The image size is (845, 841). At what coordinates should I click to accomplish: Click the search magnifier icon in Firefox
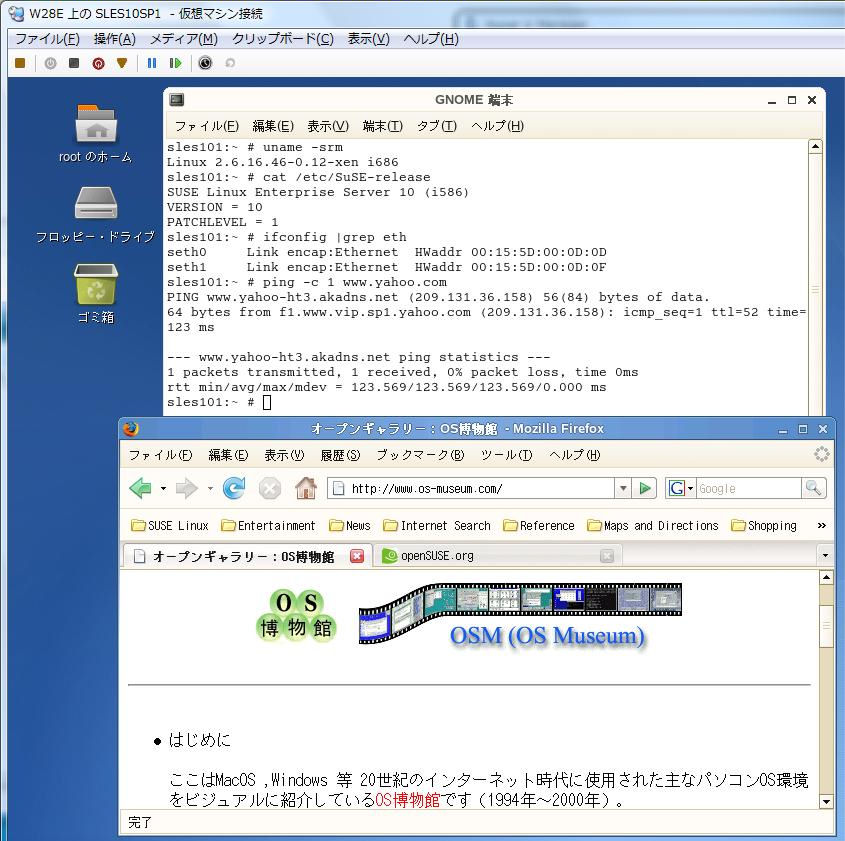click(813, 488)
